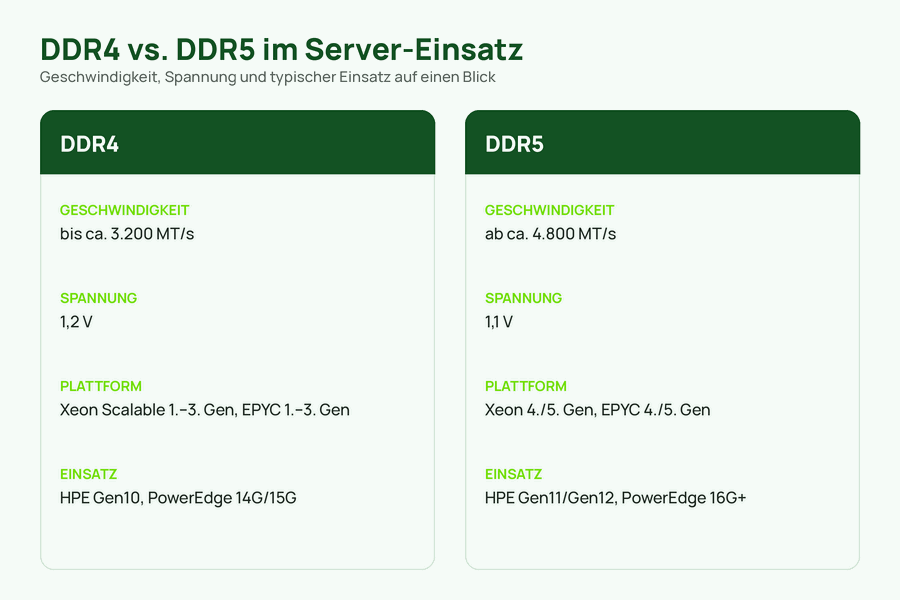
Task: Click 'ab ca. 4.800 MT/s' value
Action: click(550, 234)
